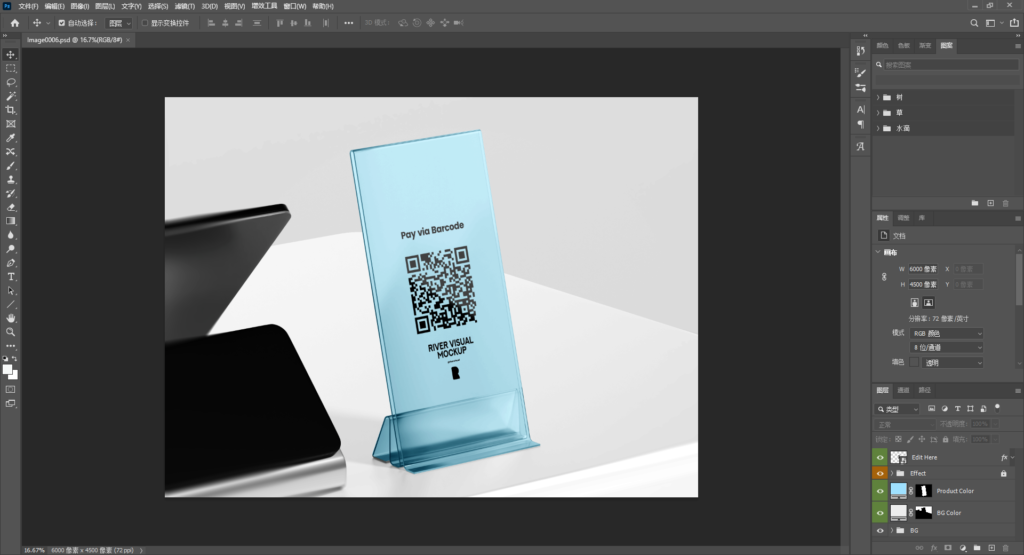Expand the 水滴 pattern folder
The width and height of the screenshot is (1024, 555).
tap(878, 129)
